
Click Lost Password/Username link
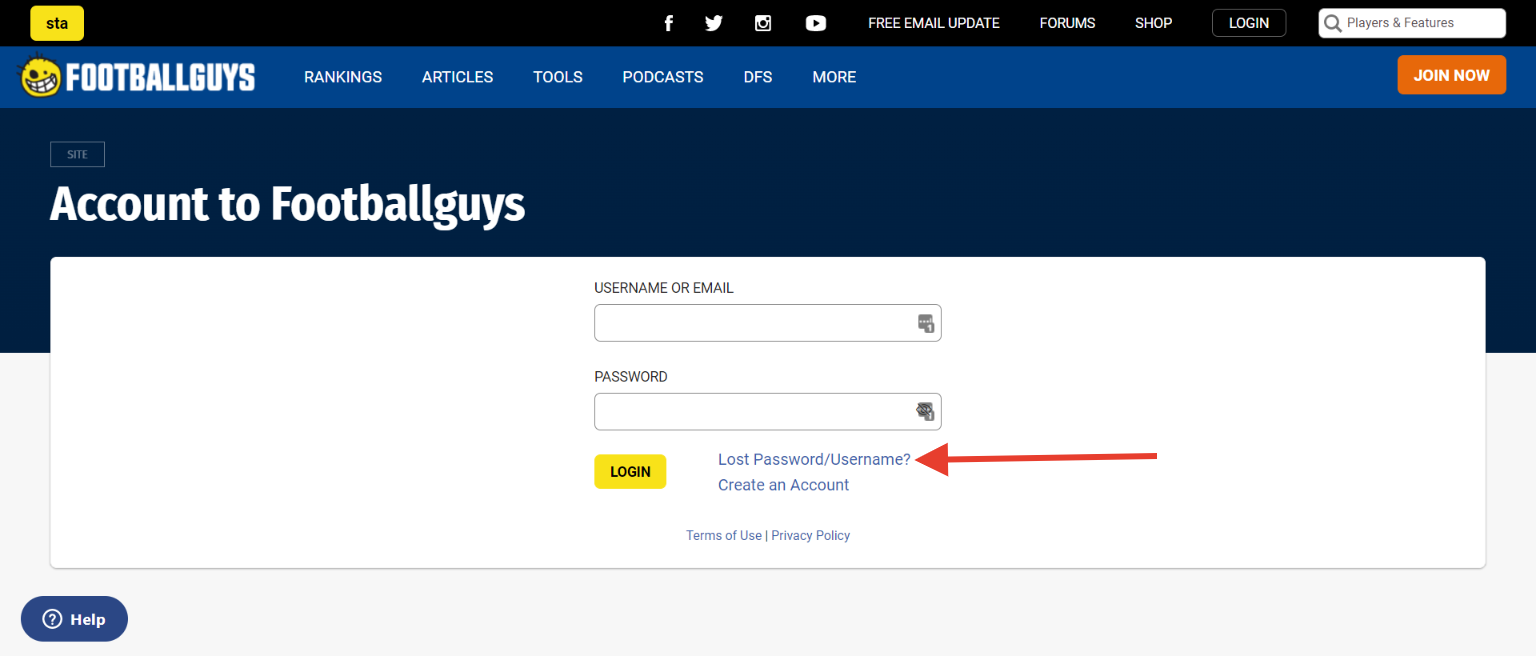[x=814, y=460]
